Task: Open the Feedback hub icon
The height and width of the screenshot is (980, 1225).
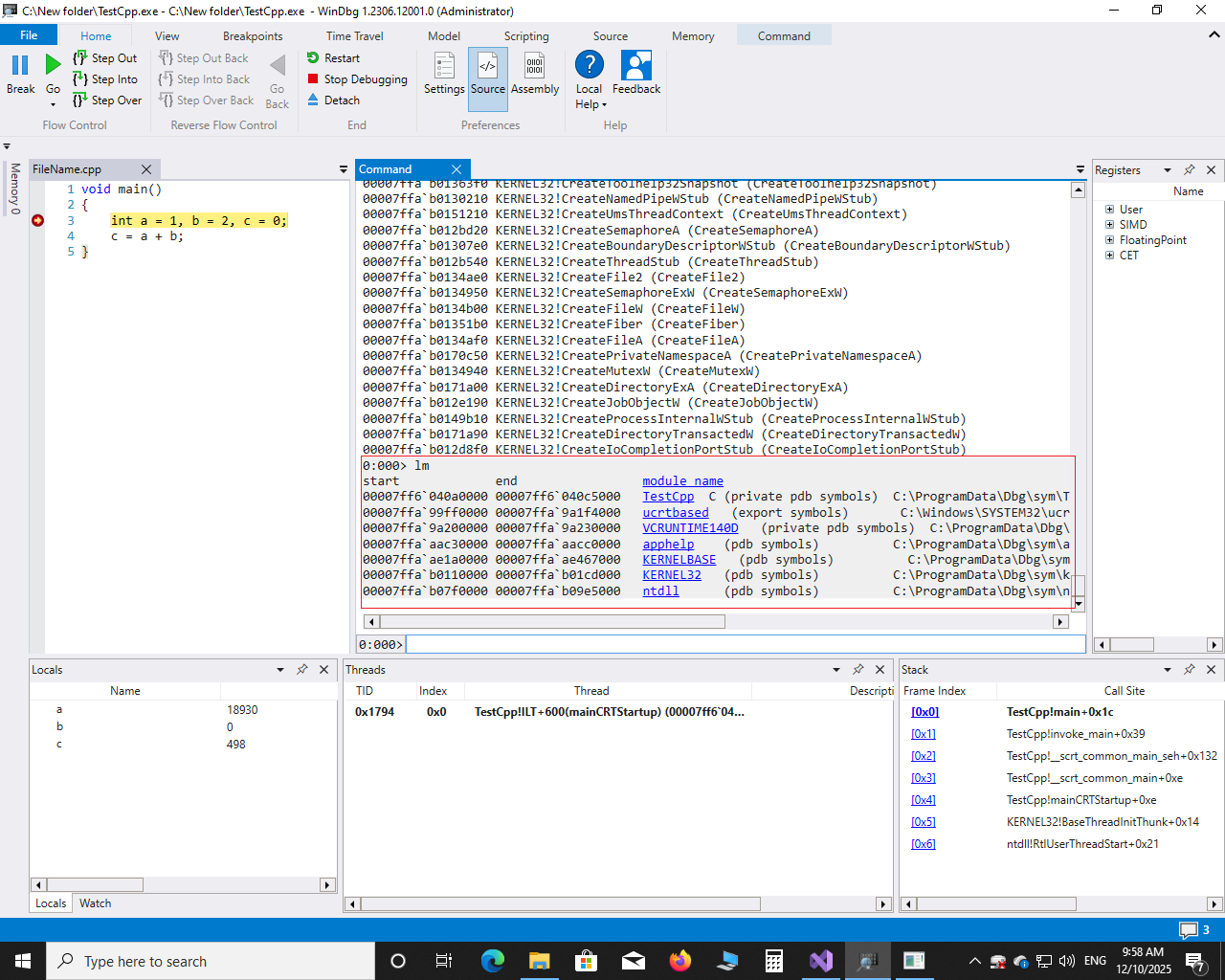Action: click(635, 67)
